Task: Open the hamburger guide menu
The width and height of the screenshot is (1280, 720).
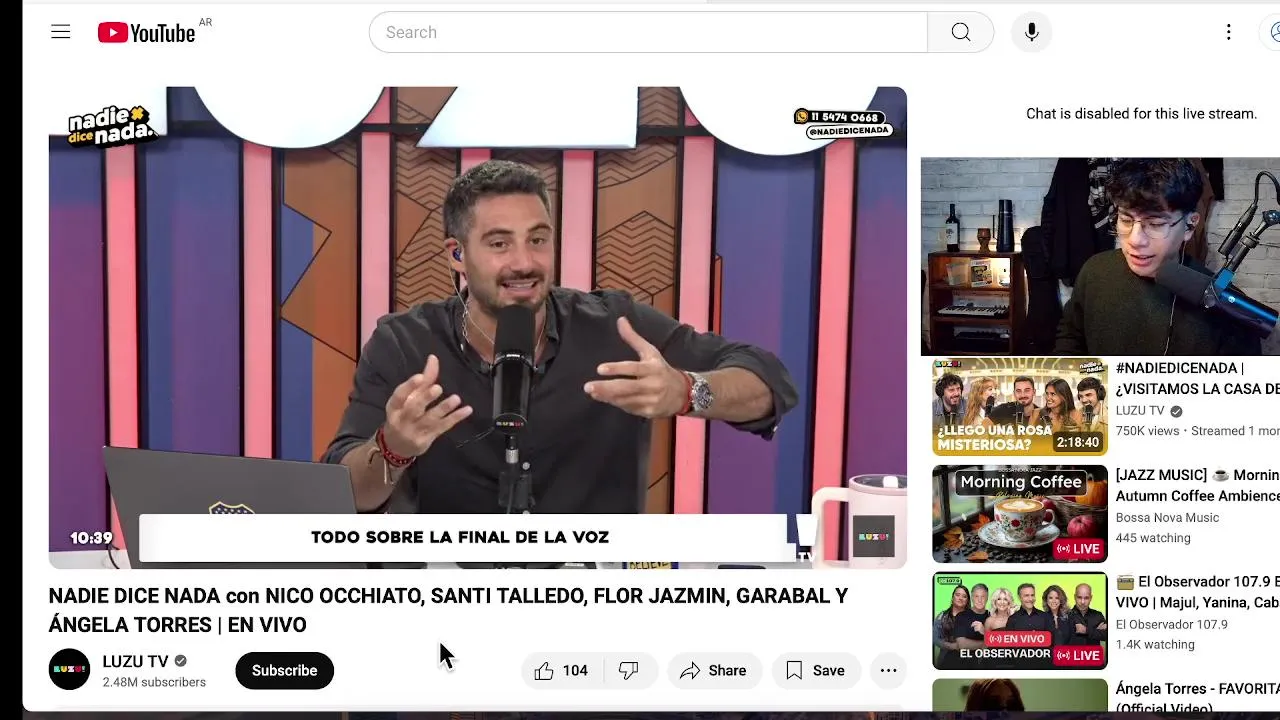Action: click(x=61, y=32)
